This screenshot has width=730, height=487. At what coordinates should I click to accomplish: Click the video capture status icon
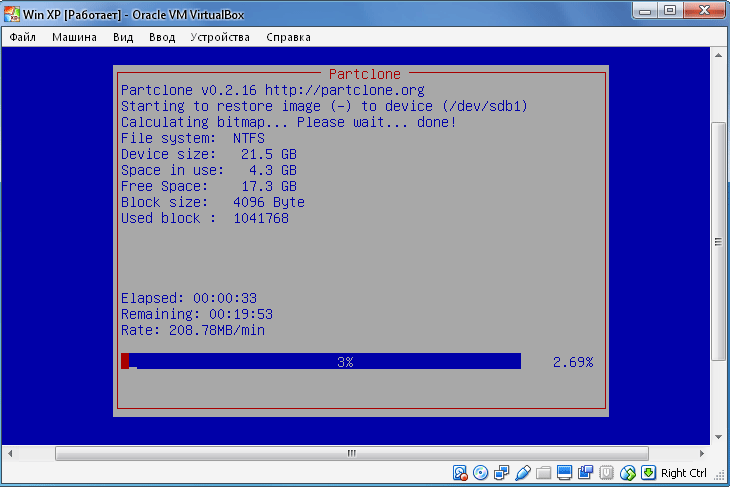pyautogui.click(x=586, y=473)
